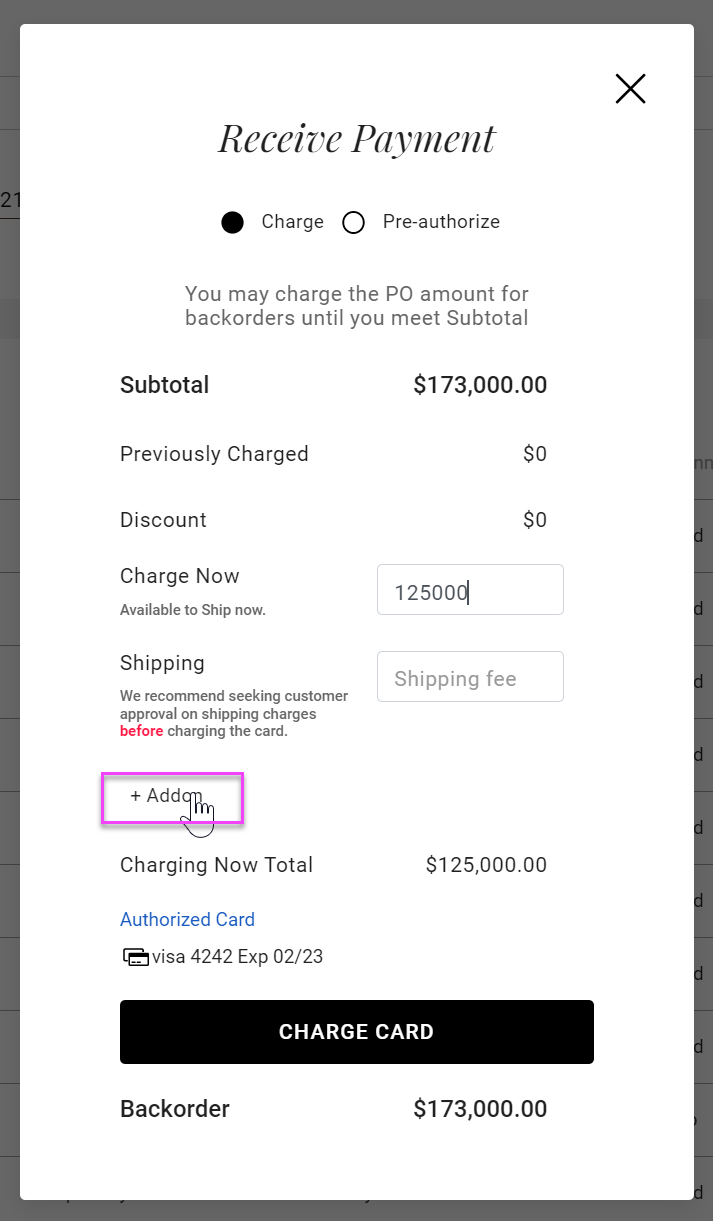The height and width of the screenshot is (1221, 713).
Task: Click the Pre-authorize label text
Action: click(441, 222)
